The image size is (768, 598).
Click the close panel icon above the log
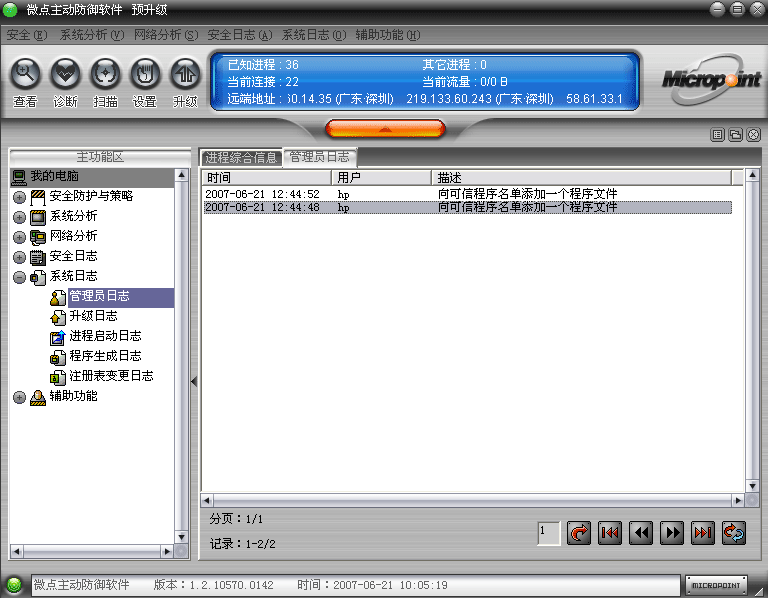[753, 135]
